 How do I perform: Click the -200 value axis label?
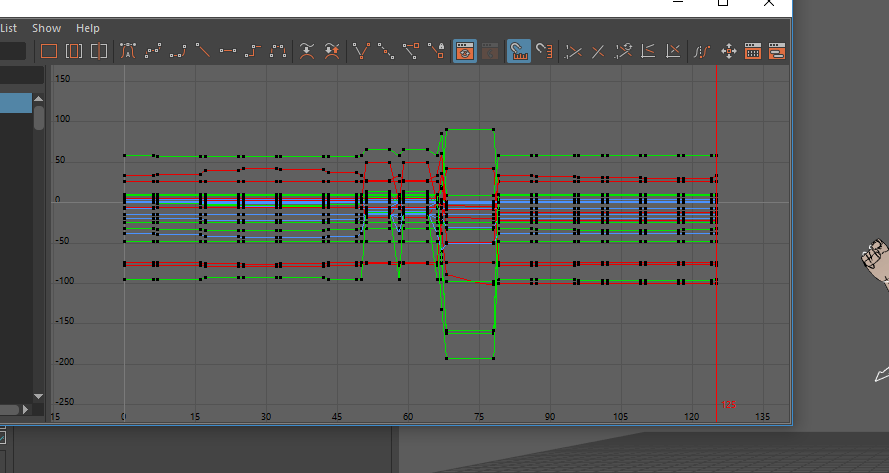coord(65,362)
